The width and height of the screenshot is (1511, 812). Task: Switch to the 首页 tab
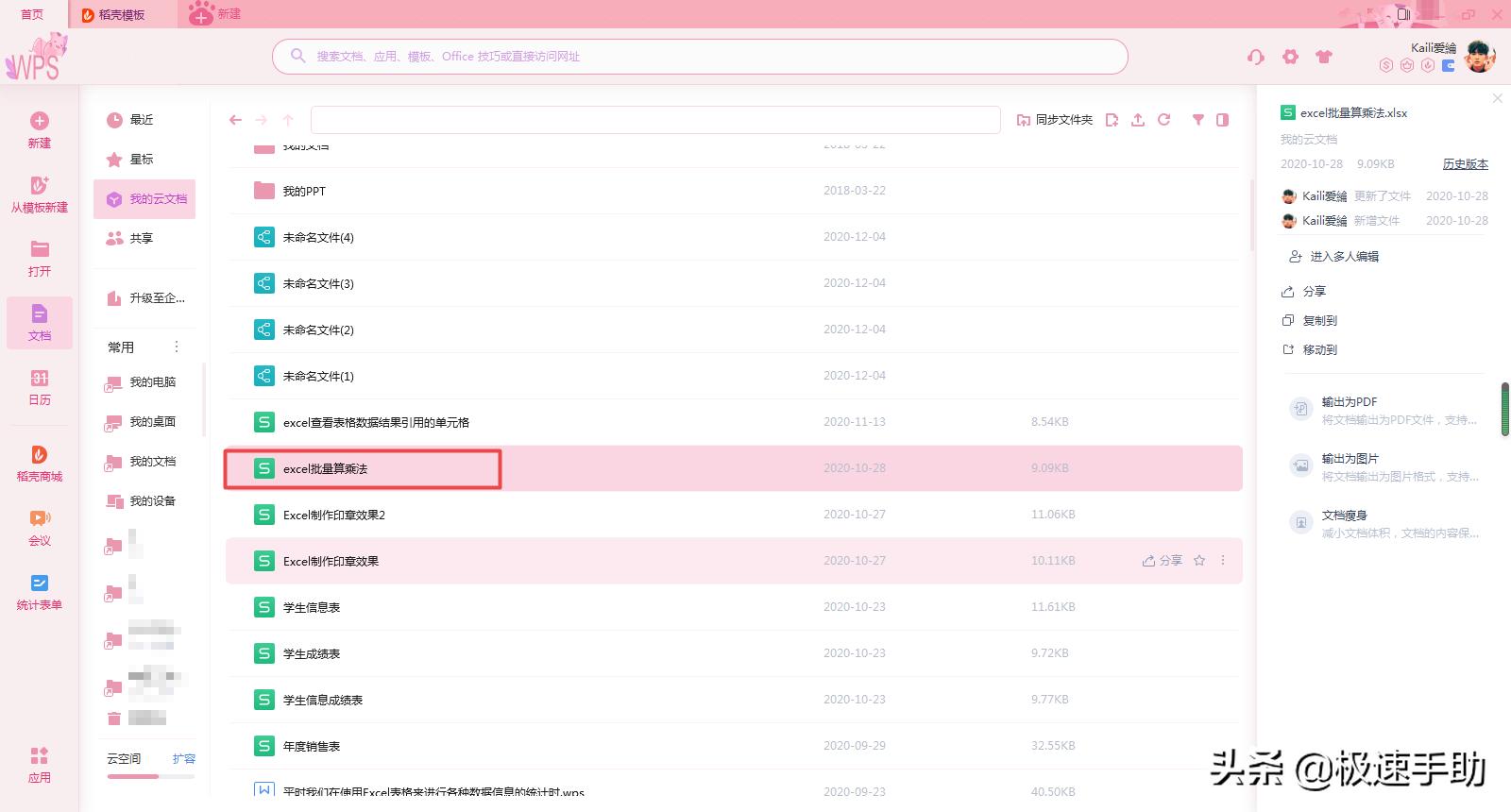pos(32,14)
